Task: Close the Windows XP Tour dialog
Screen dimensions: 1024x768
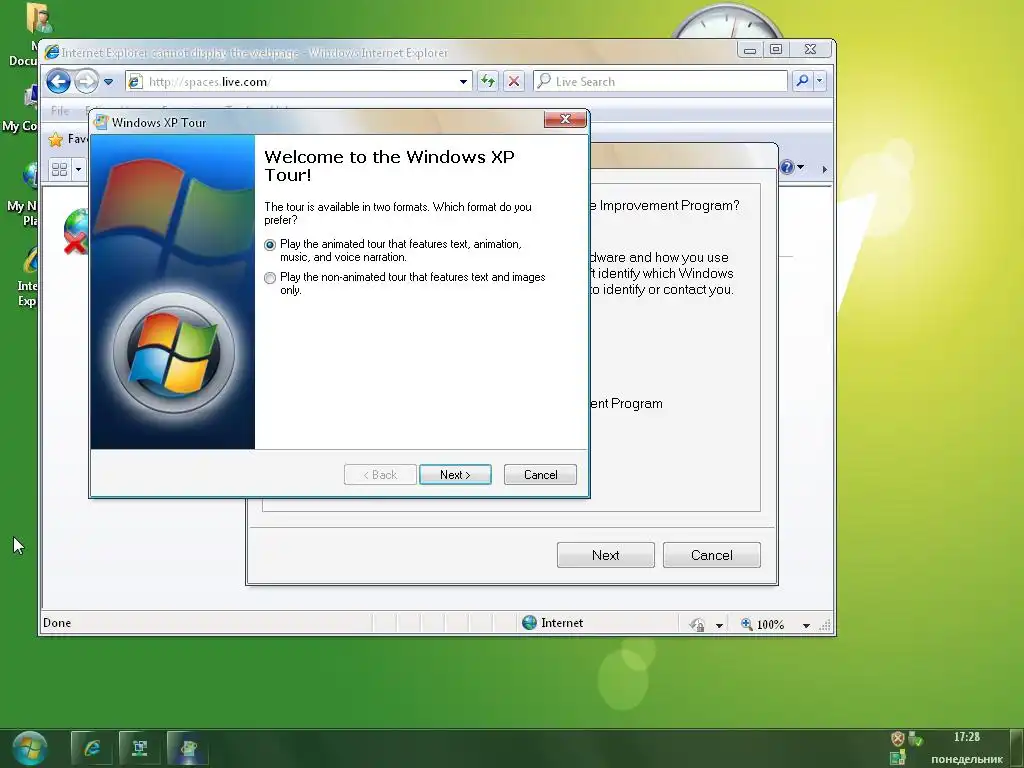Action: [x=565, y=119]
